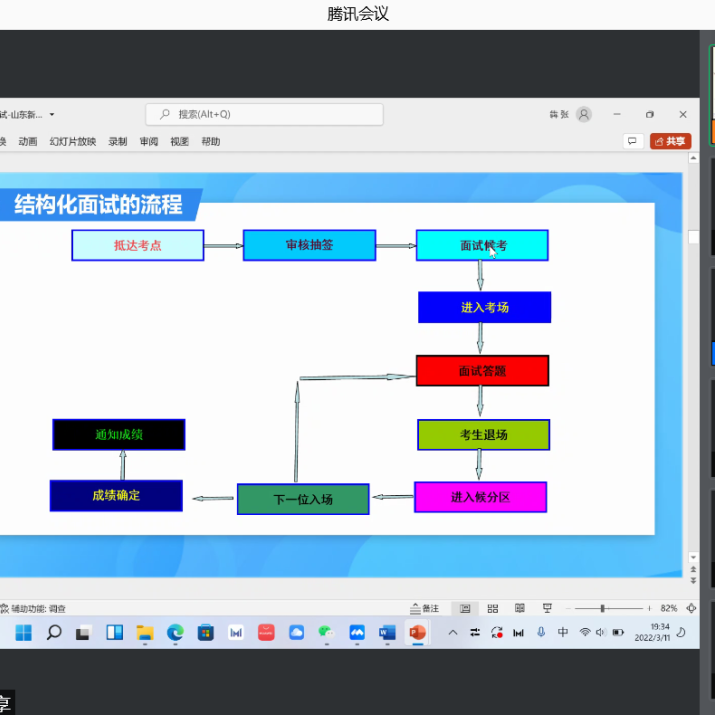
Task: Open taskbar Search magnifier
Action: [x=54, y=632]
